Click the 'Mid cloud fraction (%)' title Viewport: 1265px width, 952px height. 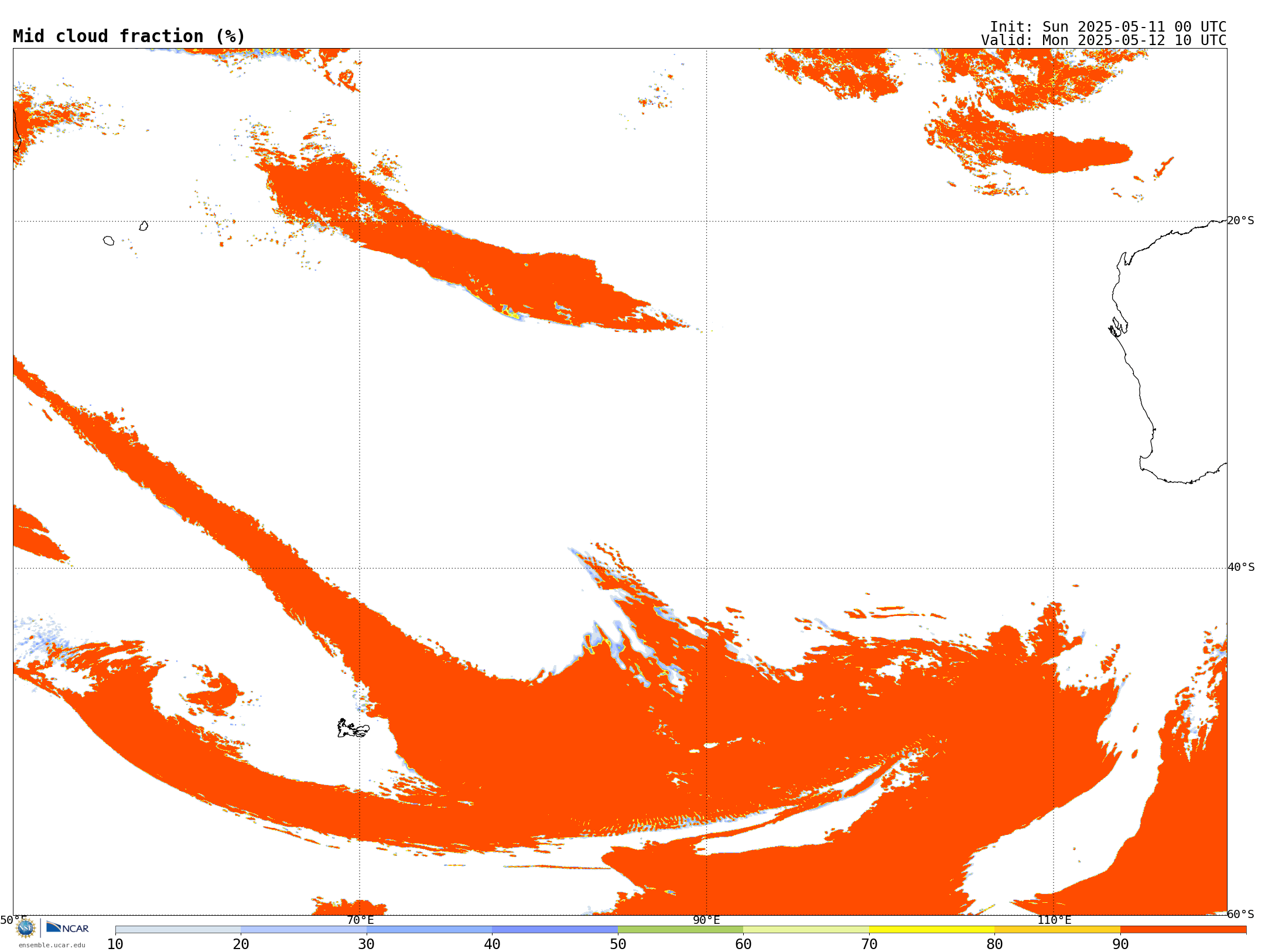[x=129, y=36]
